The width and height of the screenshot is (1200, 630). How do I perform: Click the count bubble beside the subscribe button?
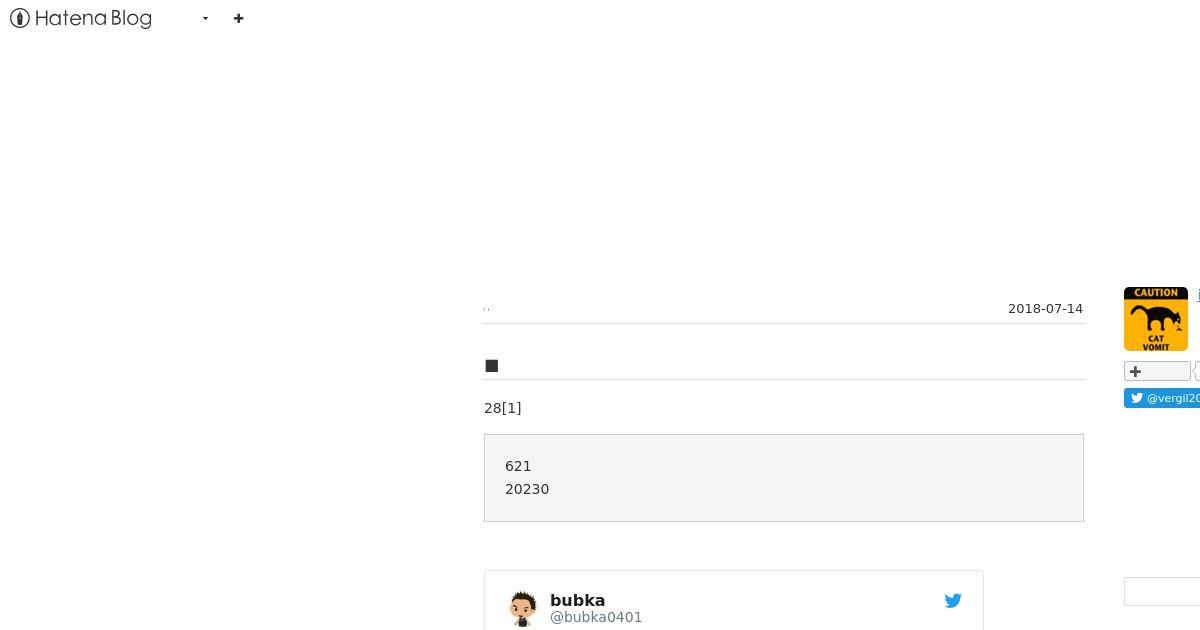point(1197,371)
